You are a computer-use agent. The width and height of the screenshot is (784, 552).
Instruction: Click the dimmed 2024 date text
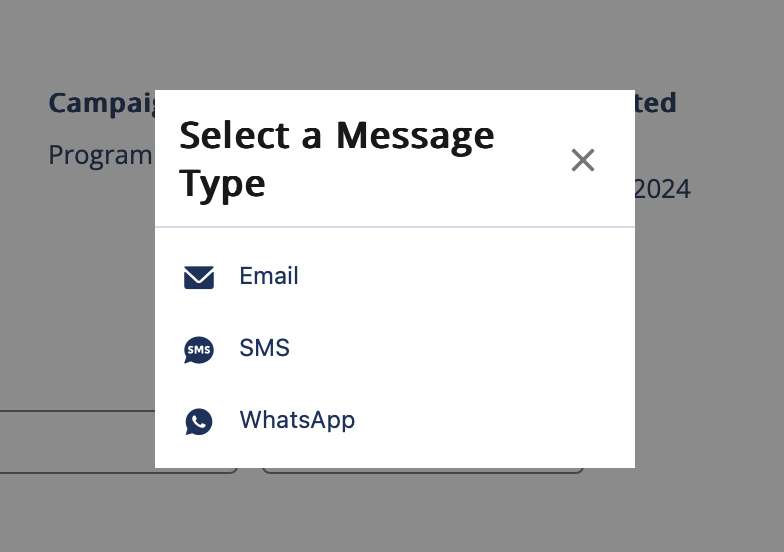point(663,190)
